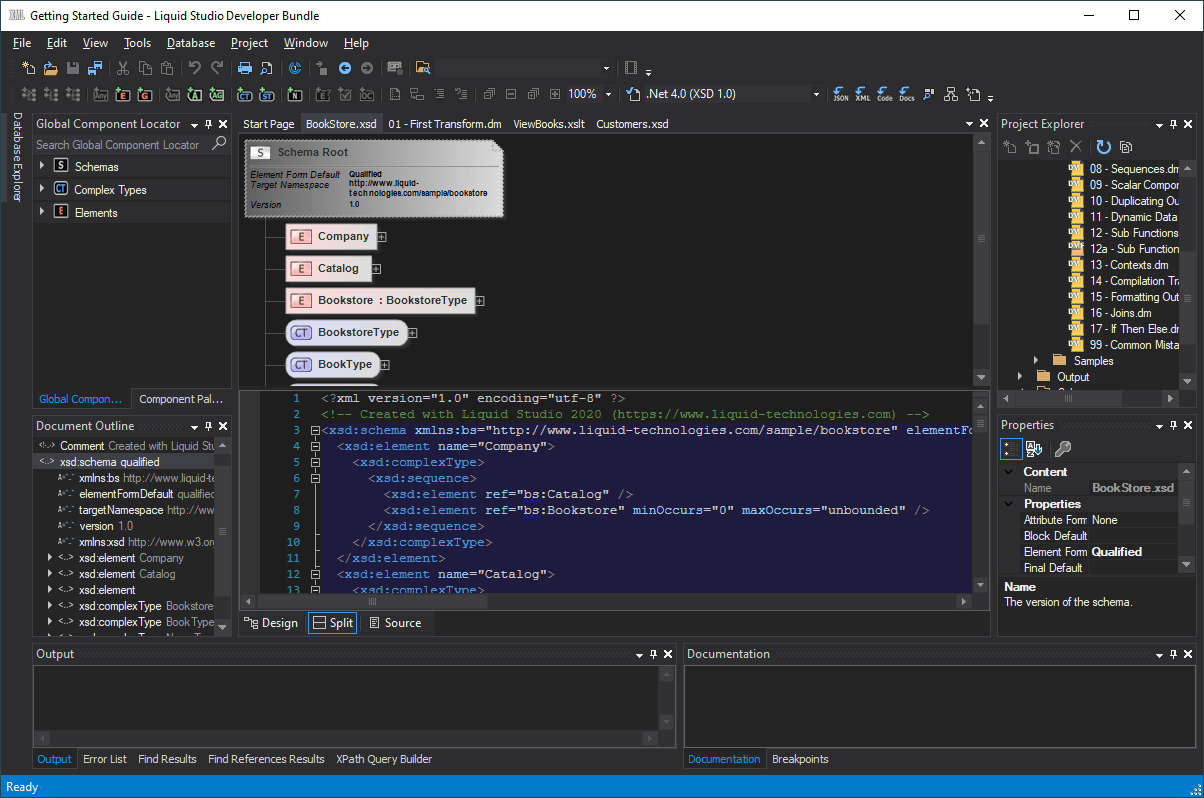Click the Generate Docs icon
This screenshot has height=798, width=1204.
coord(907,94)
